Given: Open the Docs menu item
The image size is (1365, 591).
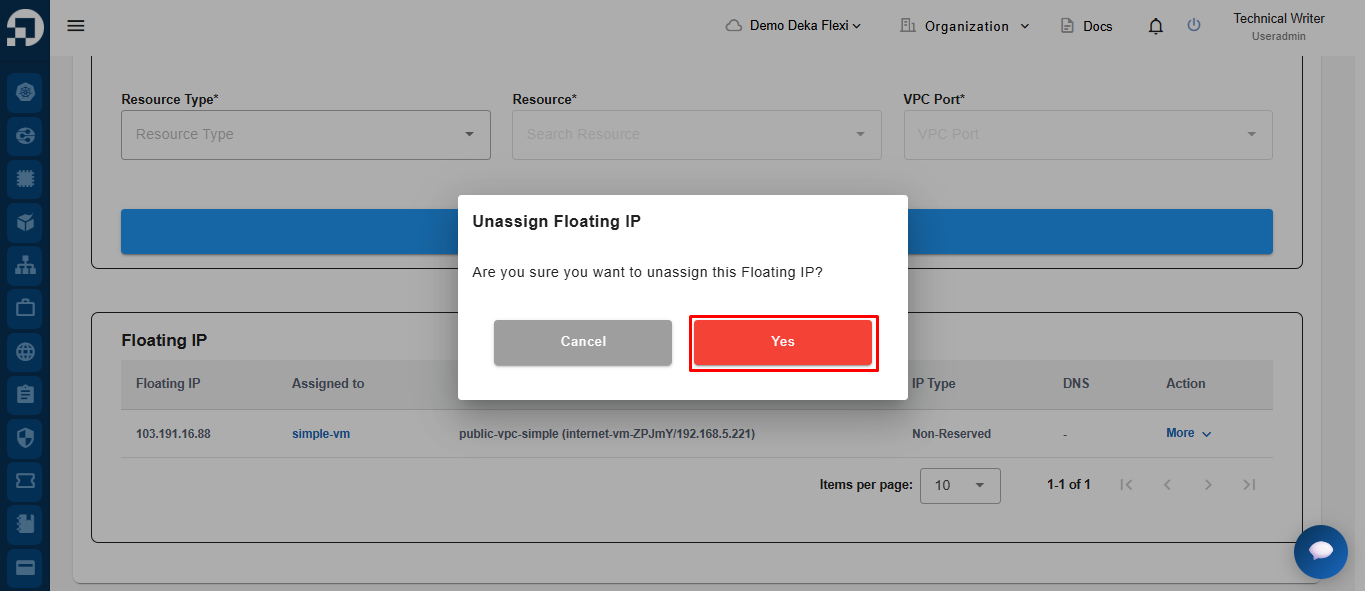Looking at the screenshot, I should [x=1086, y=26].
